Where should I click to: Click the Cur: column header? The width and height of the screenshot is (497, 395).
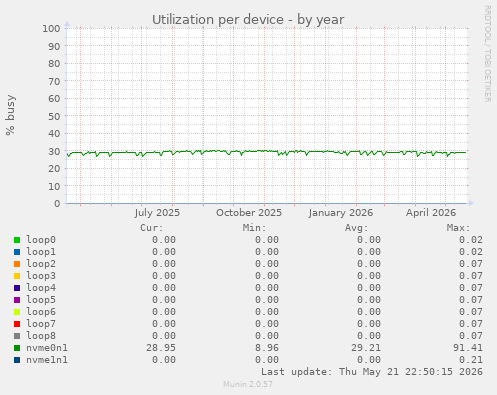(152, 228)
